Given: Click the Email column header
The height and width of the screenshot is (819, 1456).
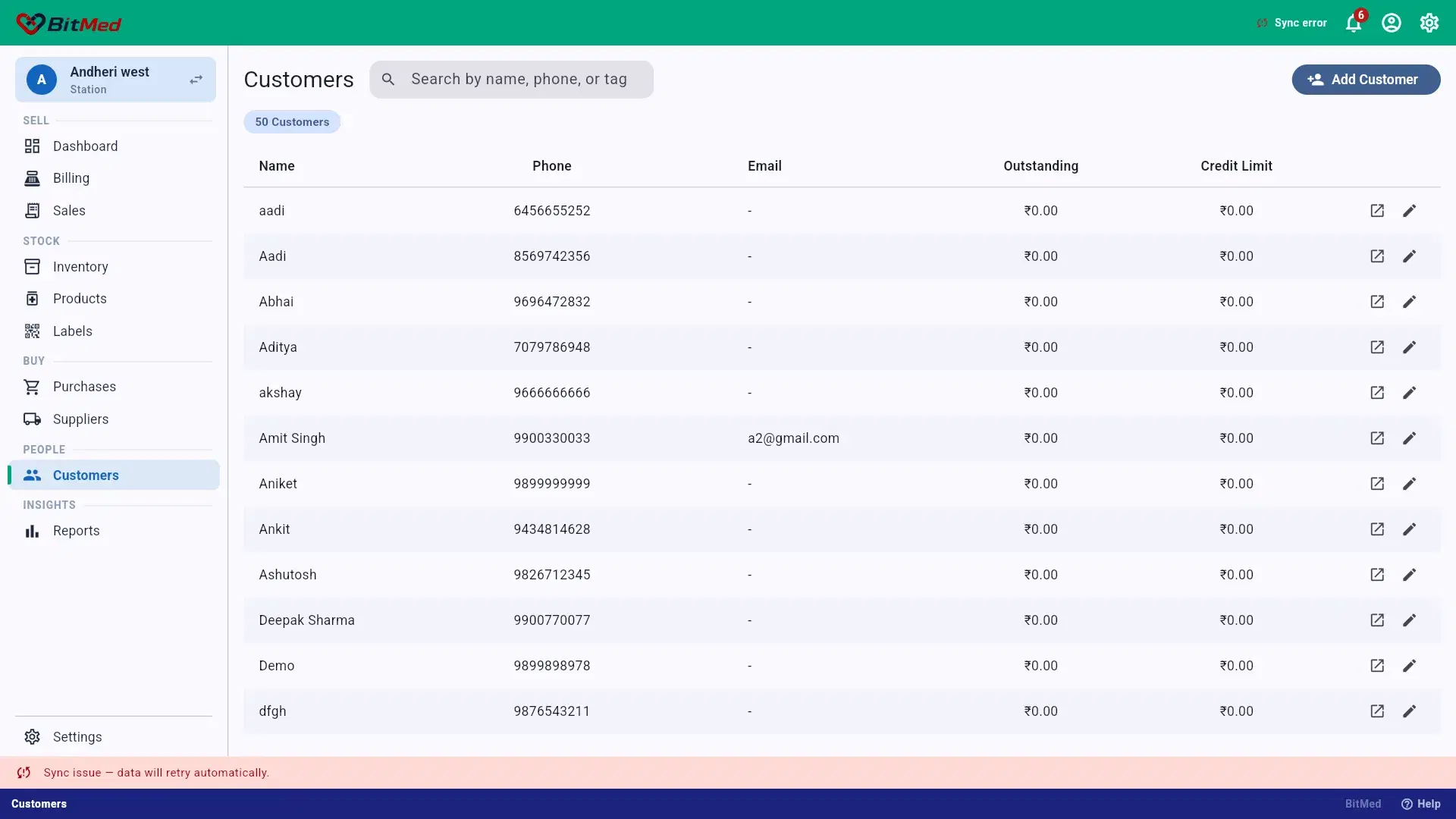Looking at the screenshot, I should click(764, 166).
